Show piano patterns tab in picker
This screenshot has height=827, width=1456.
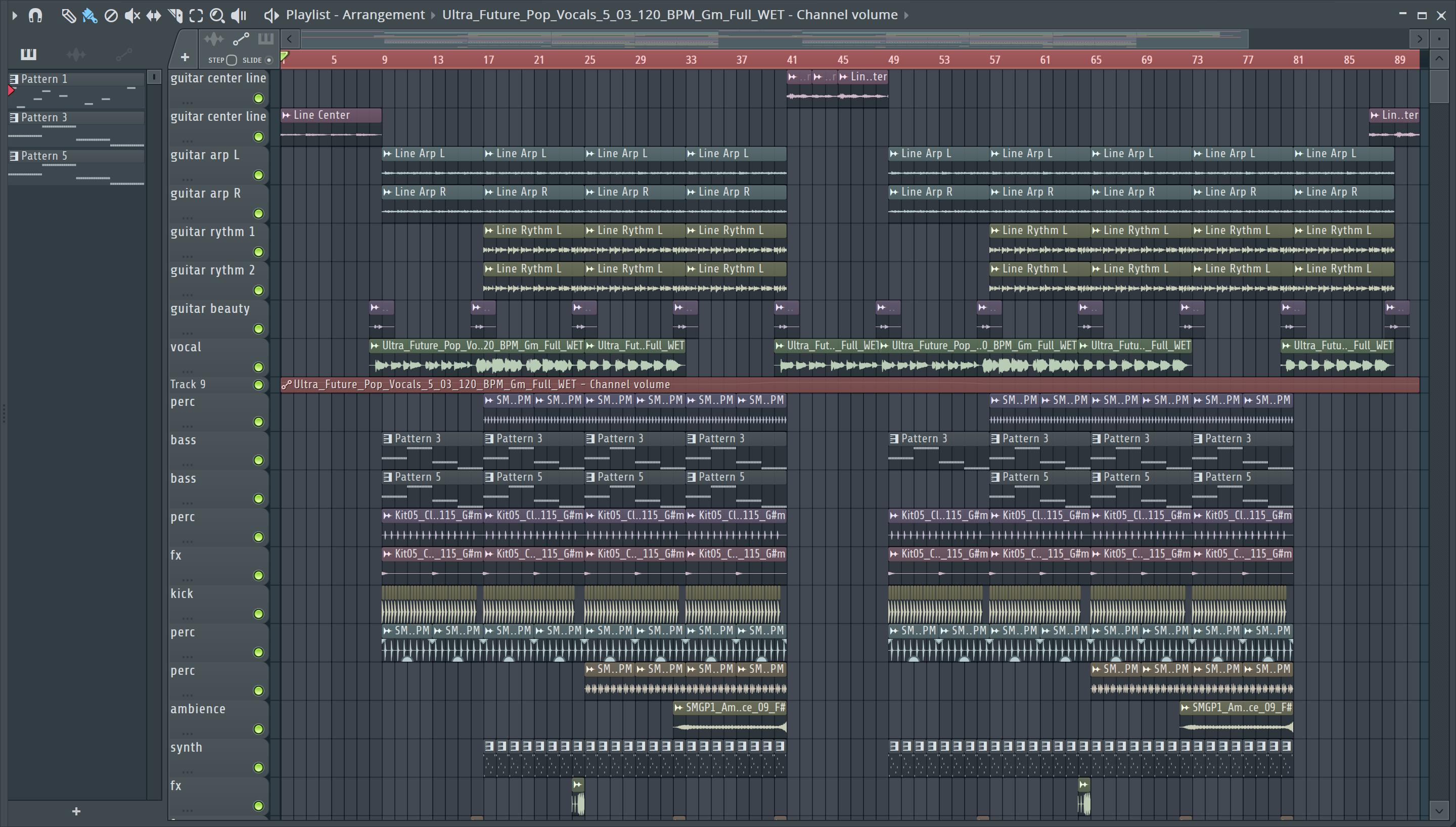[x=28, y=54]
